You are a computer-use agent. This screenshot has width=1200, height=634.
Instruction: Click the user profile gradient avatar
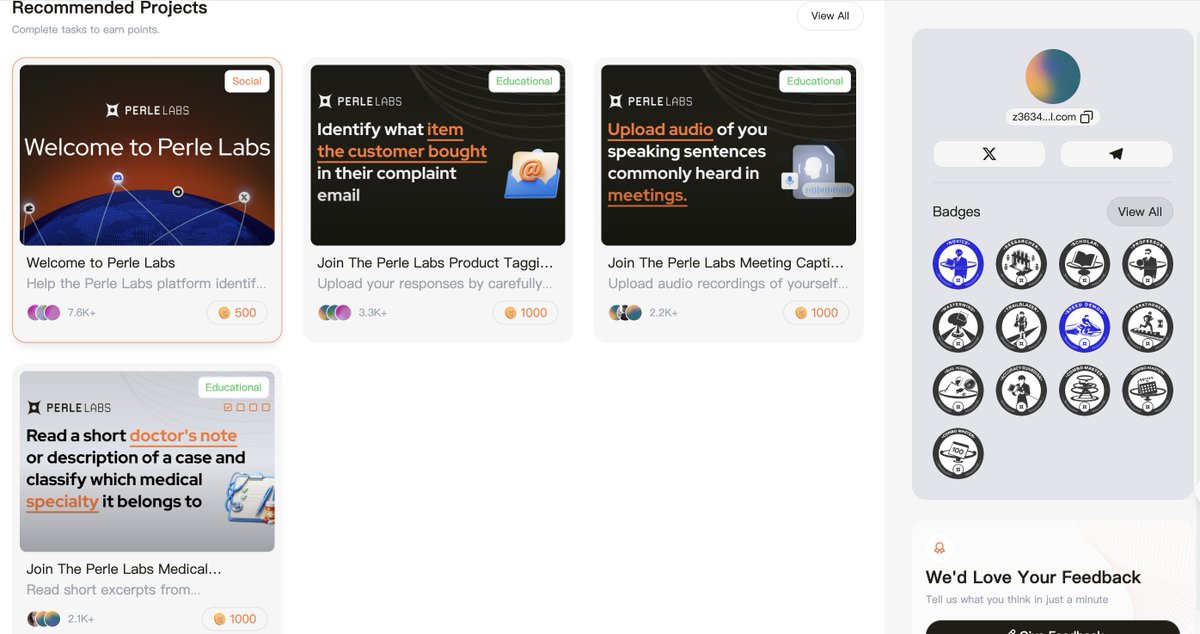1053,77
